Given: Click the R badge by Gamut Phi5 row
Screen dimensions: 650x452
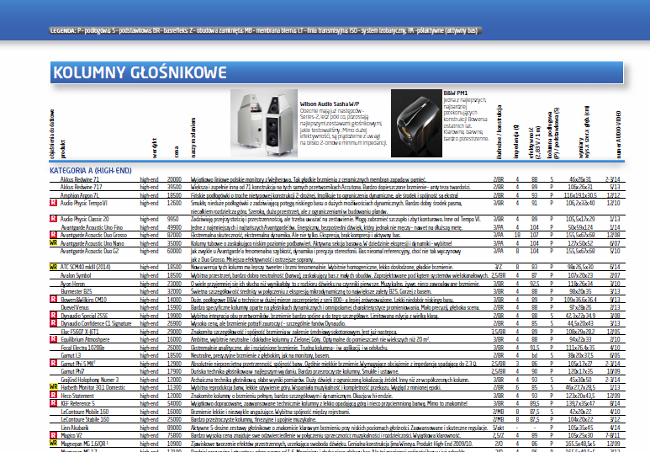Looking at the screenshot, I should [53, 363].
